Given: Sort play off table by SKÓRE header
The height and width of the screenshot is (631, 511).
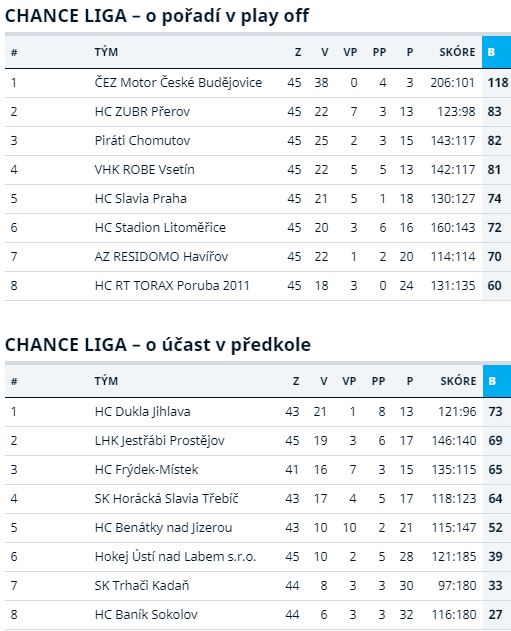Looking at the screenshot, I should click(457, 52).
